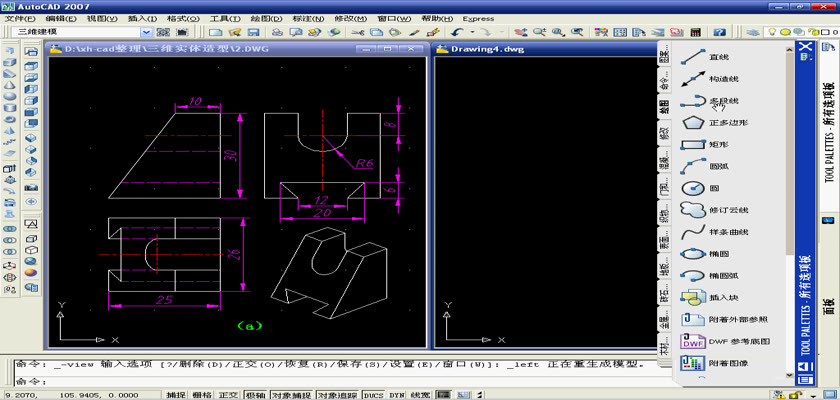The image size is (840, 400).
Task: Toggle 对象捕捉 object snap in status bar
Action: 291,395
